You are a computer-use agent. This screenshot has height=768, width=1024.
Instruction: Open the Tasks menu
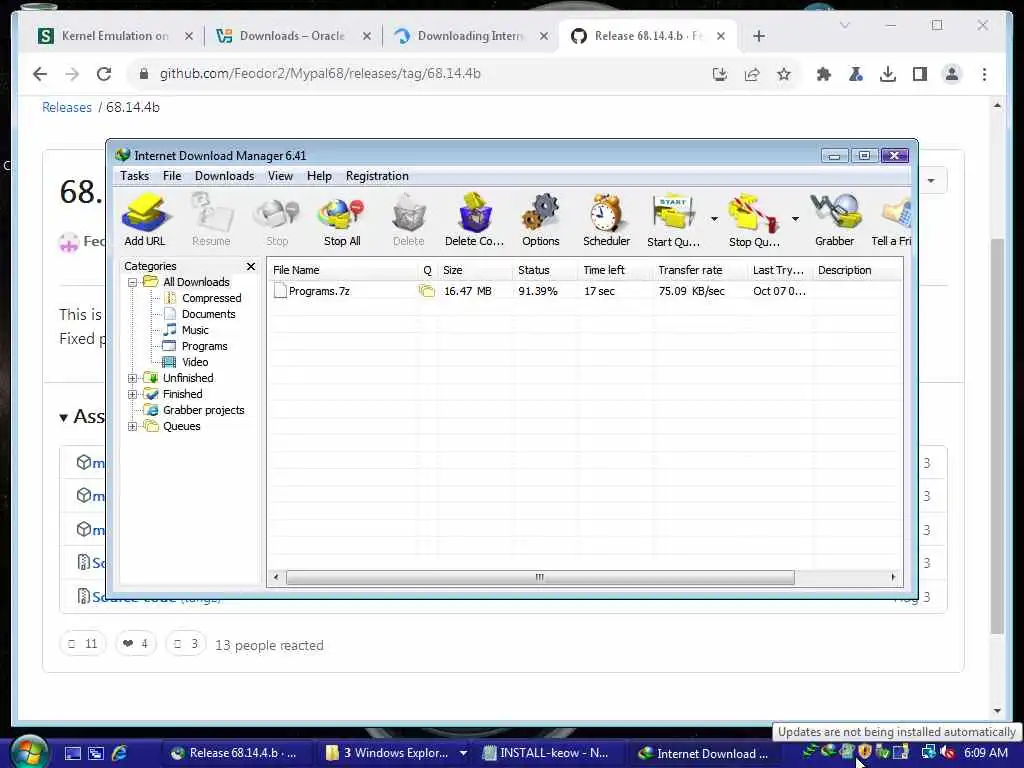click(x=135, y=176)
